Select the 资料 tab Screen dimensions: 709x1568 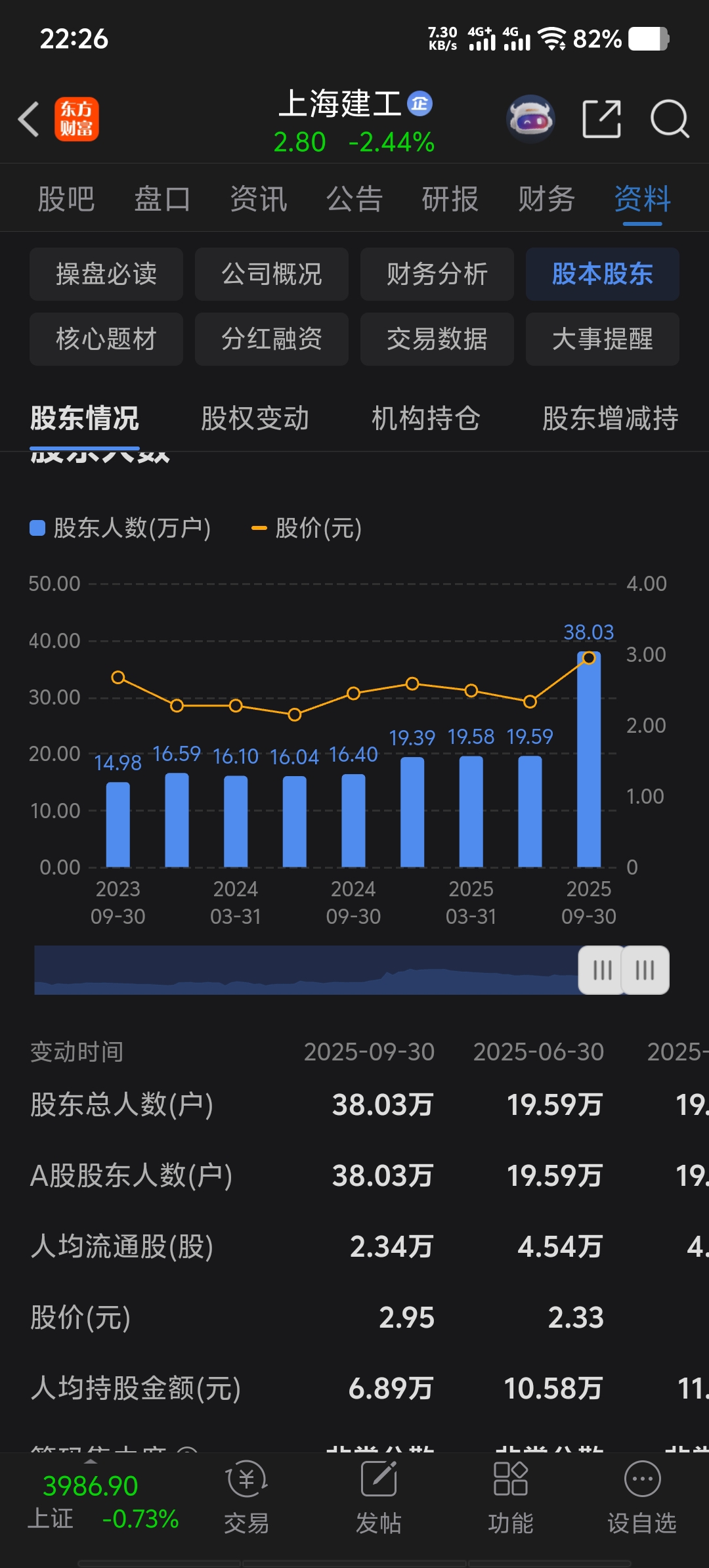(x=643, y=199)
